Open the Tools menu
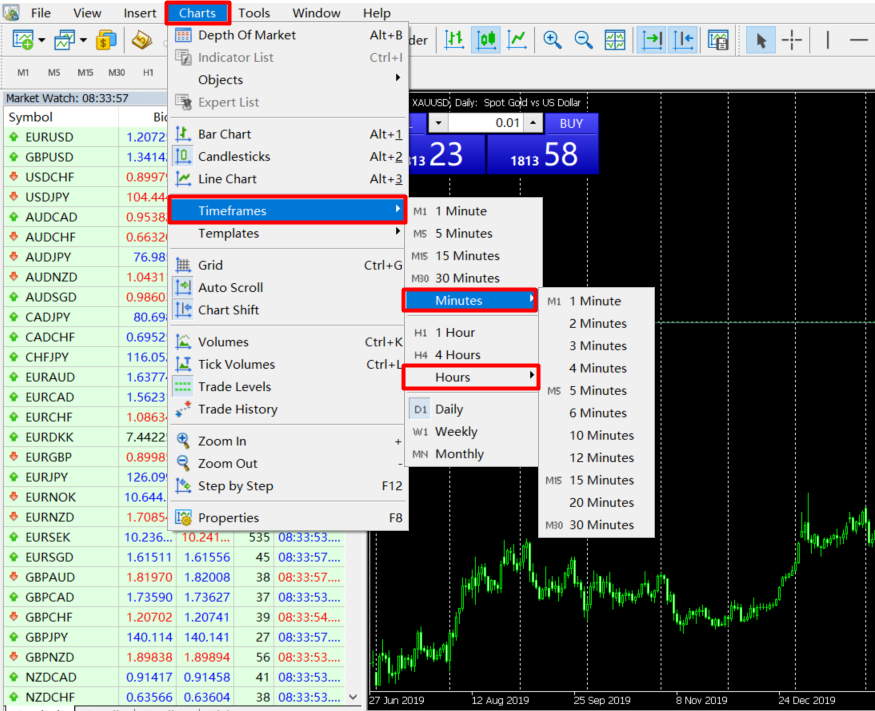The image size is (875, 711). pos(253,13)
